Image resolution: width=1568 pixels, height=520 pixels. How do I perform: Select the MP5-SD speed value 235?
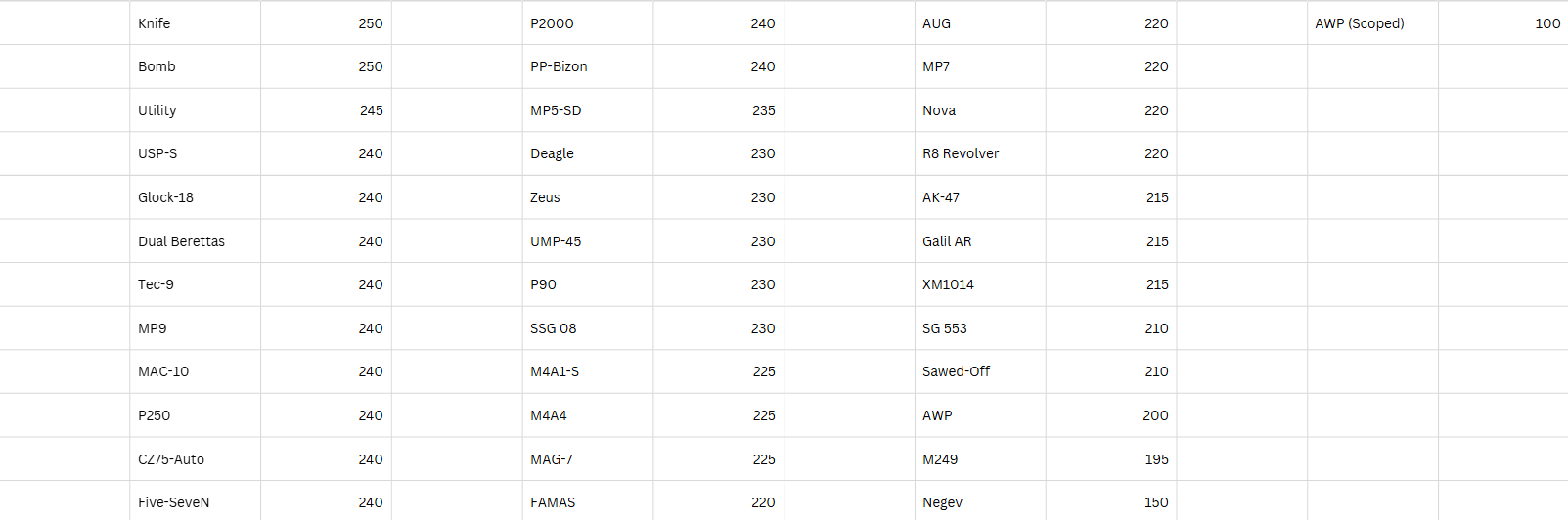point(719,110)
